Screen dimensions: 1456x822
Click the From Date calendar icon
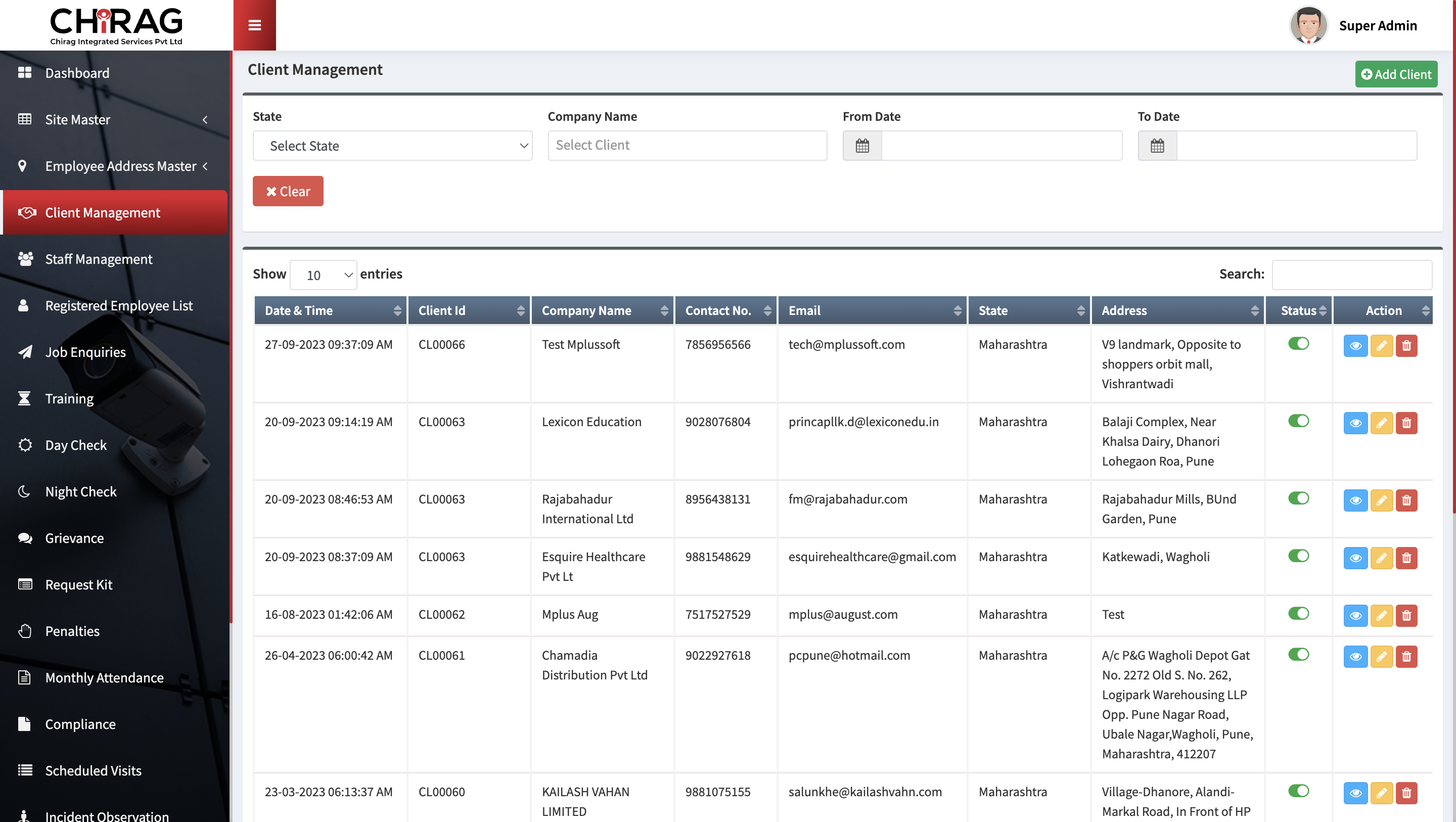point(862,146)
